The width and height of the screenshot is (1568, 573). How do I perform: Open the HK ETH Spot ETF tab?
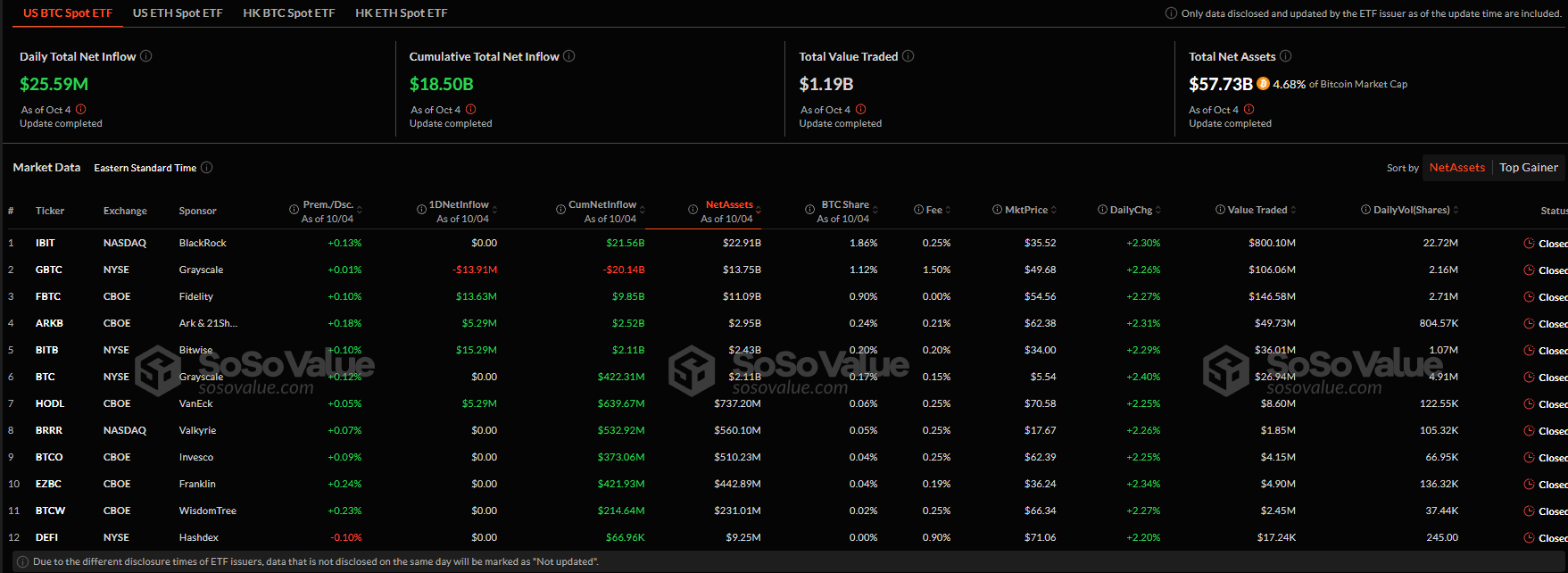pos(402,13)
